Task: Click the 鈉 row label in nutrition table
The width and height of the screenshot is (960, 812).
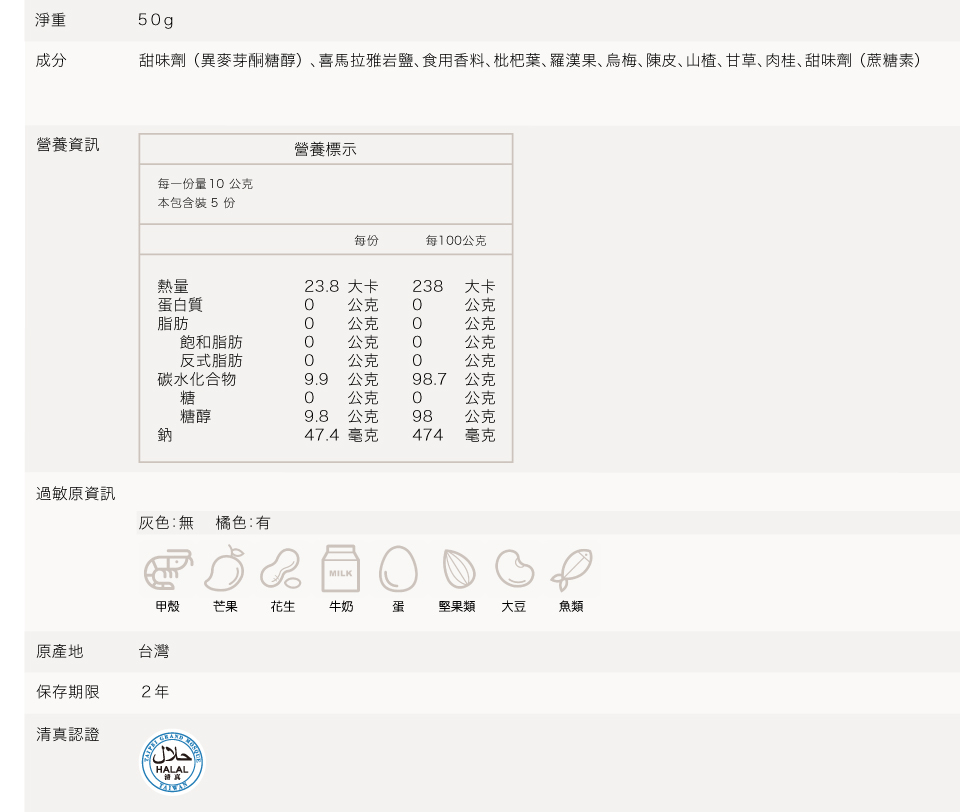Action: (x=165, y=435)
